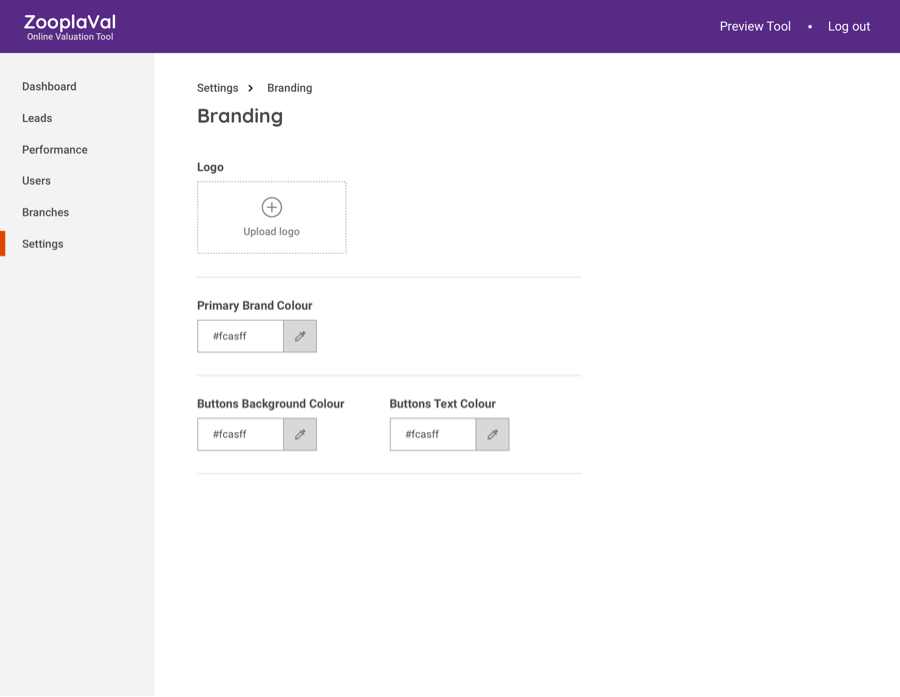Open Preview Tool from the header
This screenshot has height=697, width=900.
coord(755,27)
